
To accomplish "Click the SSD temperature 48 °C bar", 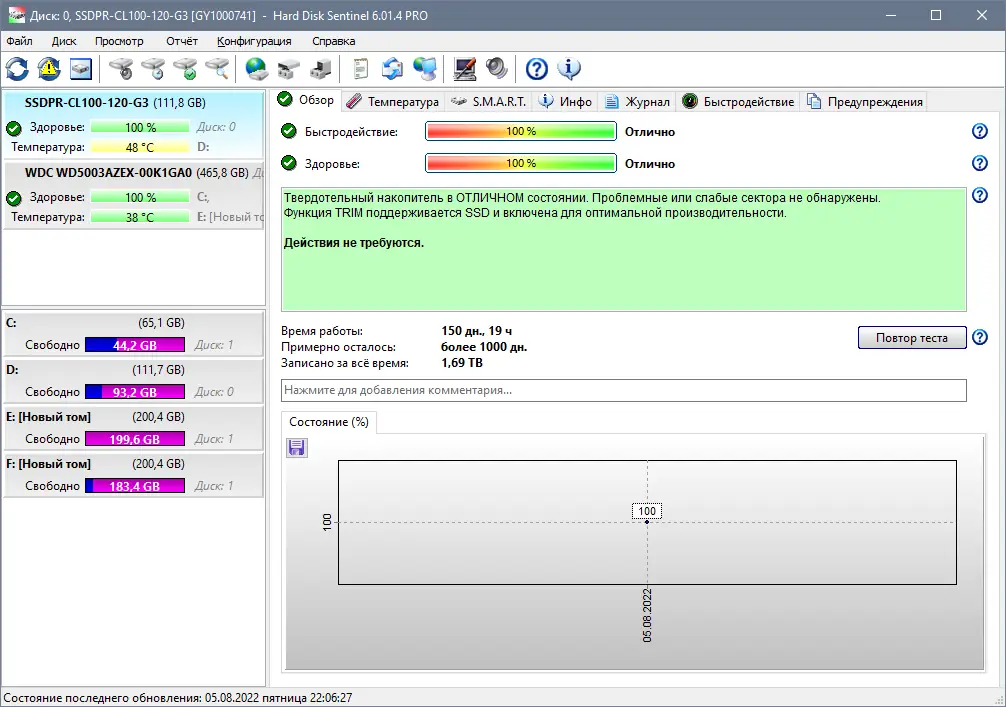I will point(140,147).
